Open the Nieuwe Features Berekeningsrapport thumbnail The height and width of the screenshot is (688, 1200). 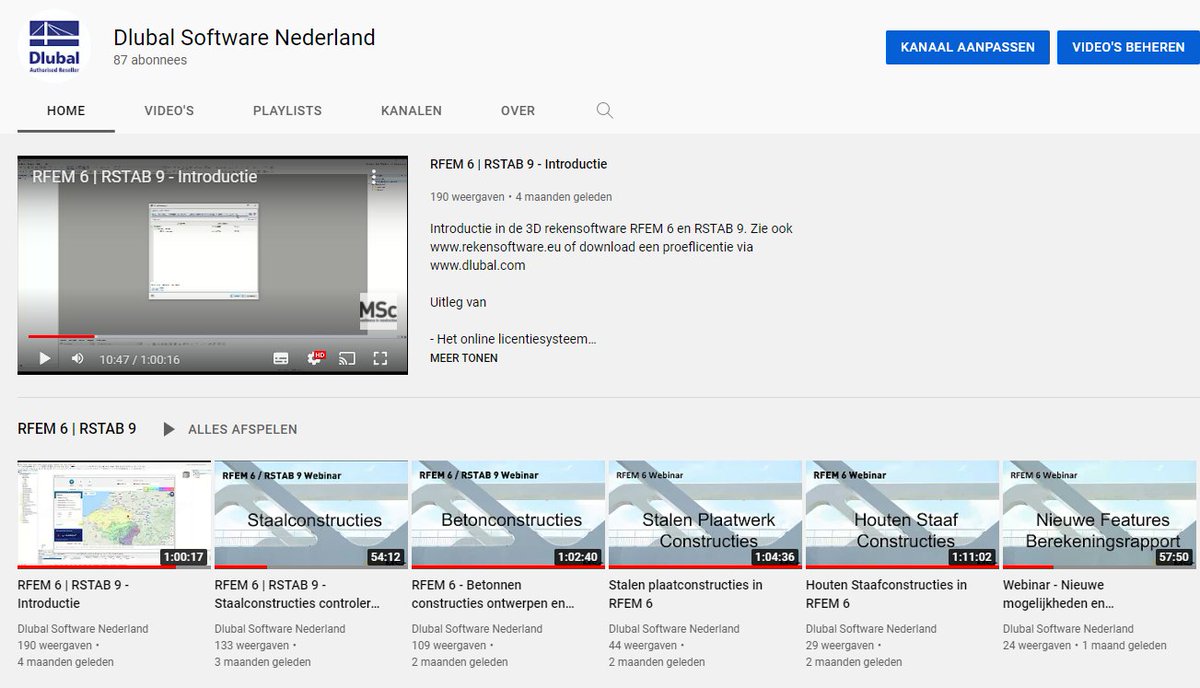[1099, 514]
